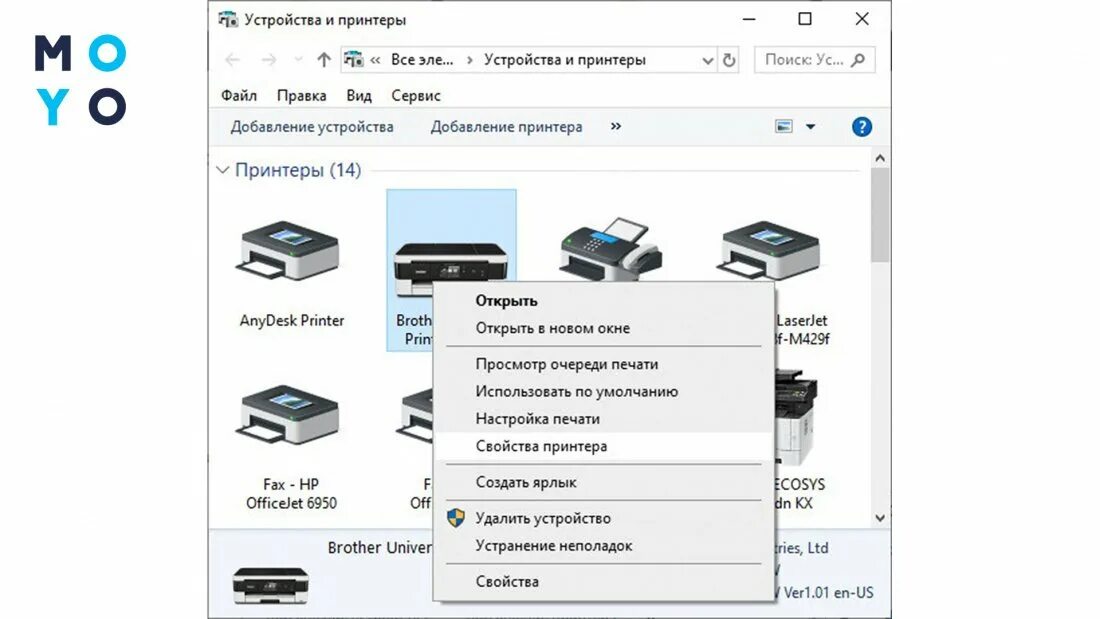Open the view options dropdown arrow

810,127
